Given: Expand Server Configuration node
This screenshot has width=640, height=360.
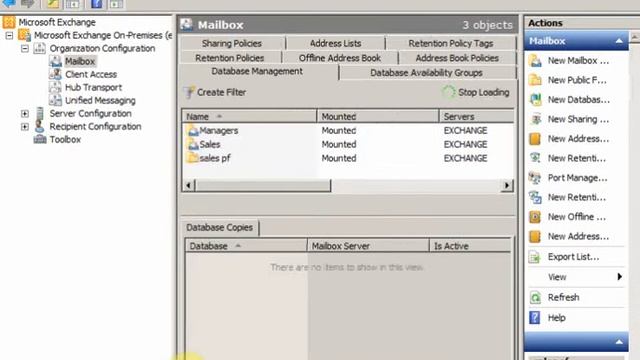Looking at the screenshot, I should click(x=25, y=113).
